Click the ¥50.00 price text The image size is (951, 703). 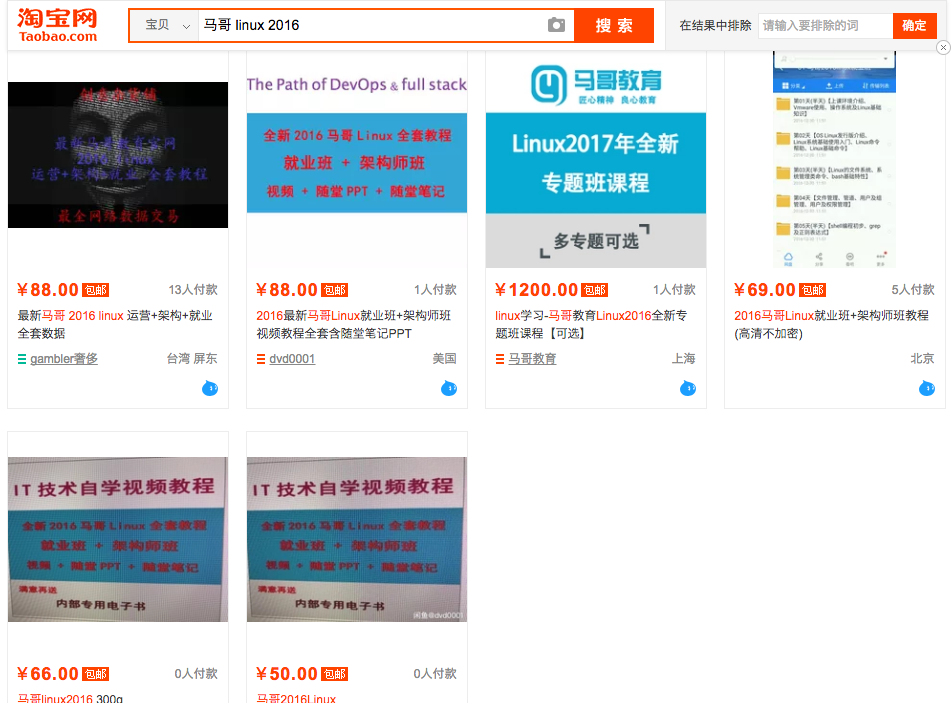[x=287, y=674]
